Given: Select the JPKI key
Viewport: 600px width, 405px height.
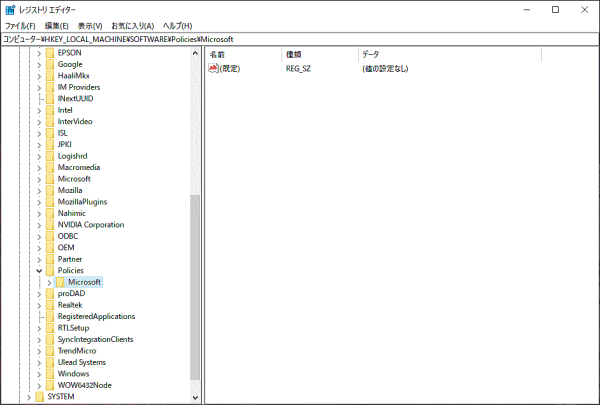Looking at the screenshot, I should click(x=64, y=144).
